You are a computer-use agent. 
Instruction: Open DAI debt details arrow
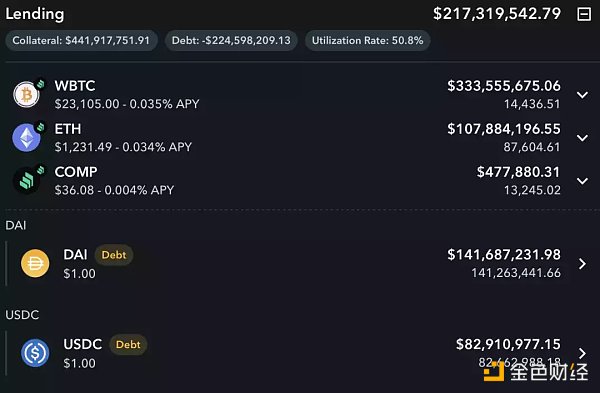[582, 264]
